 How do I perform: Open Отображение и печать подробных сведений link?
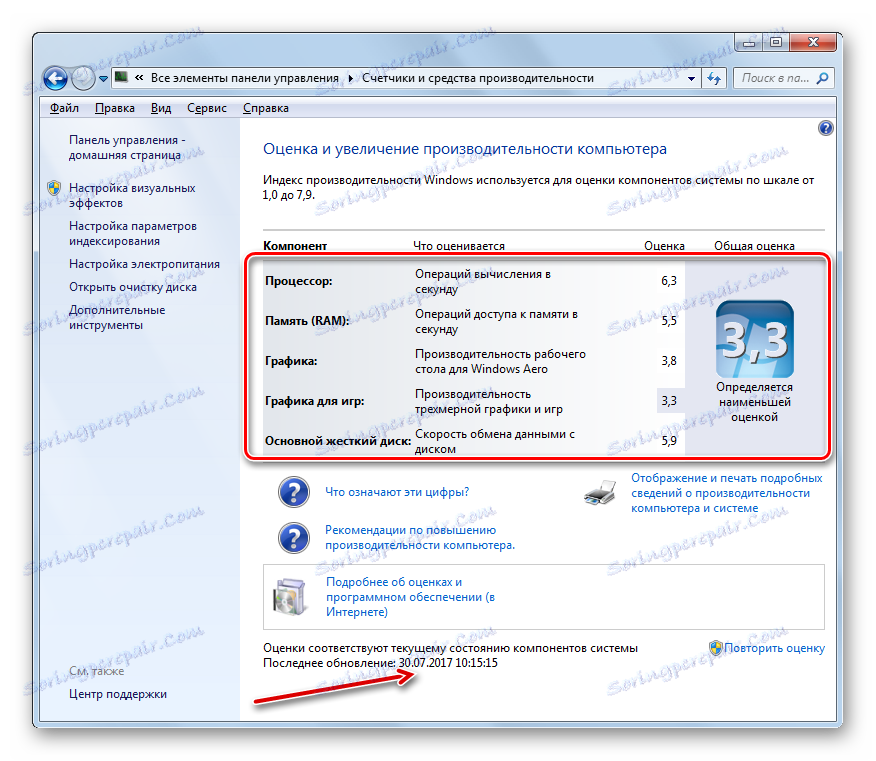point(726,493)
